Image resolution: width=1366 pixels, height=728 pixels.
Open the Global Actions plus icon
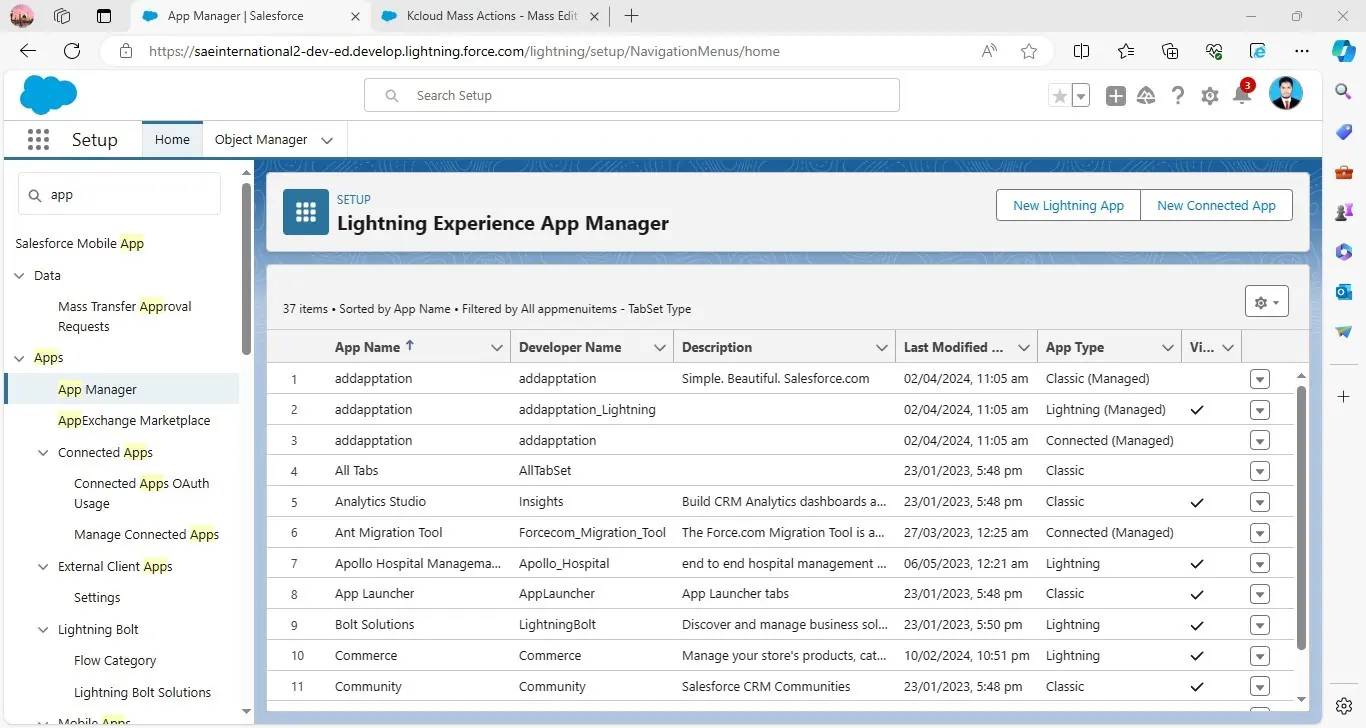1116,96
